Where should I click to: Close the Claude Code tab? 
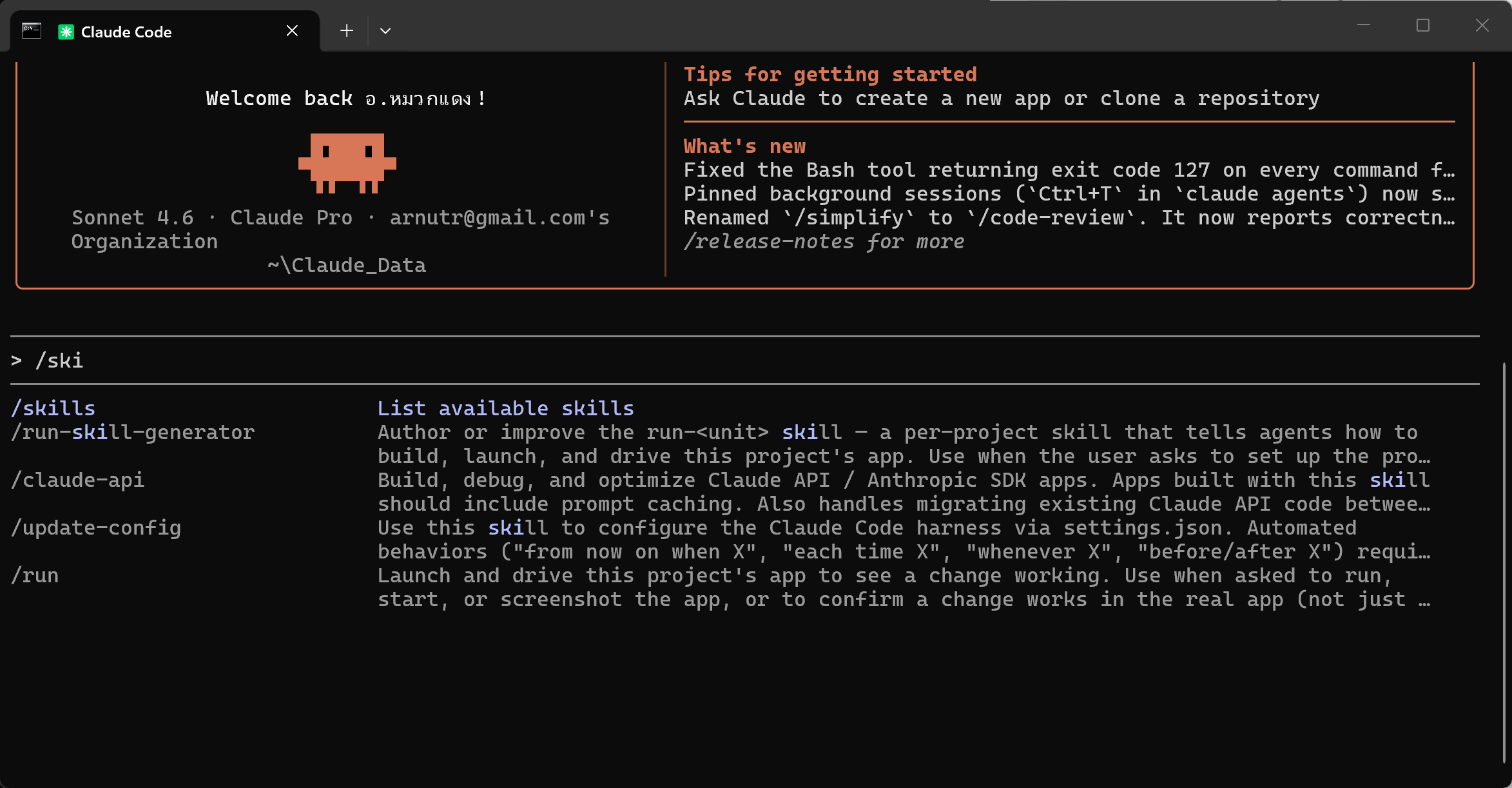[x=292, y=31]
